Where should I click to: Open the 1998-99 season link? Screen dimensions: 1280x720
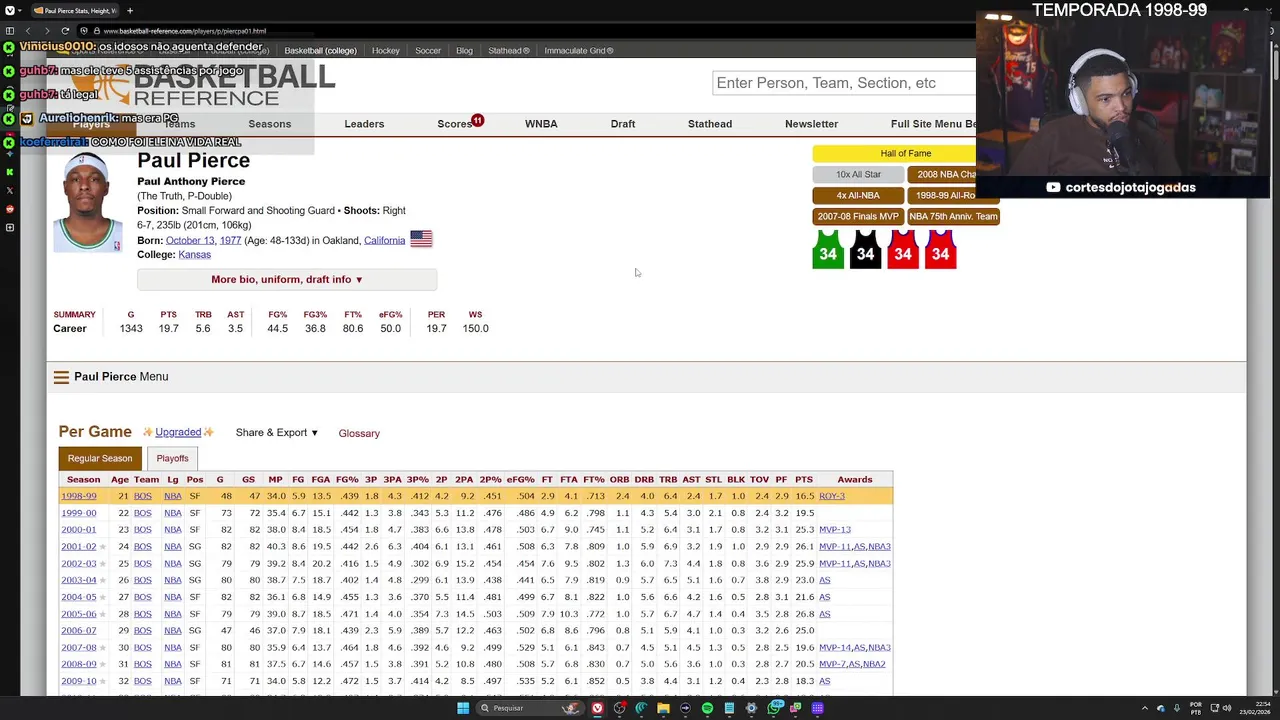(79, 496)
